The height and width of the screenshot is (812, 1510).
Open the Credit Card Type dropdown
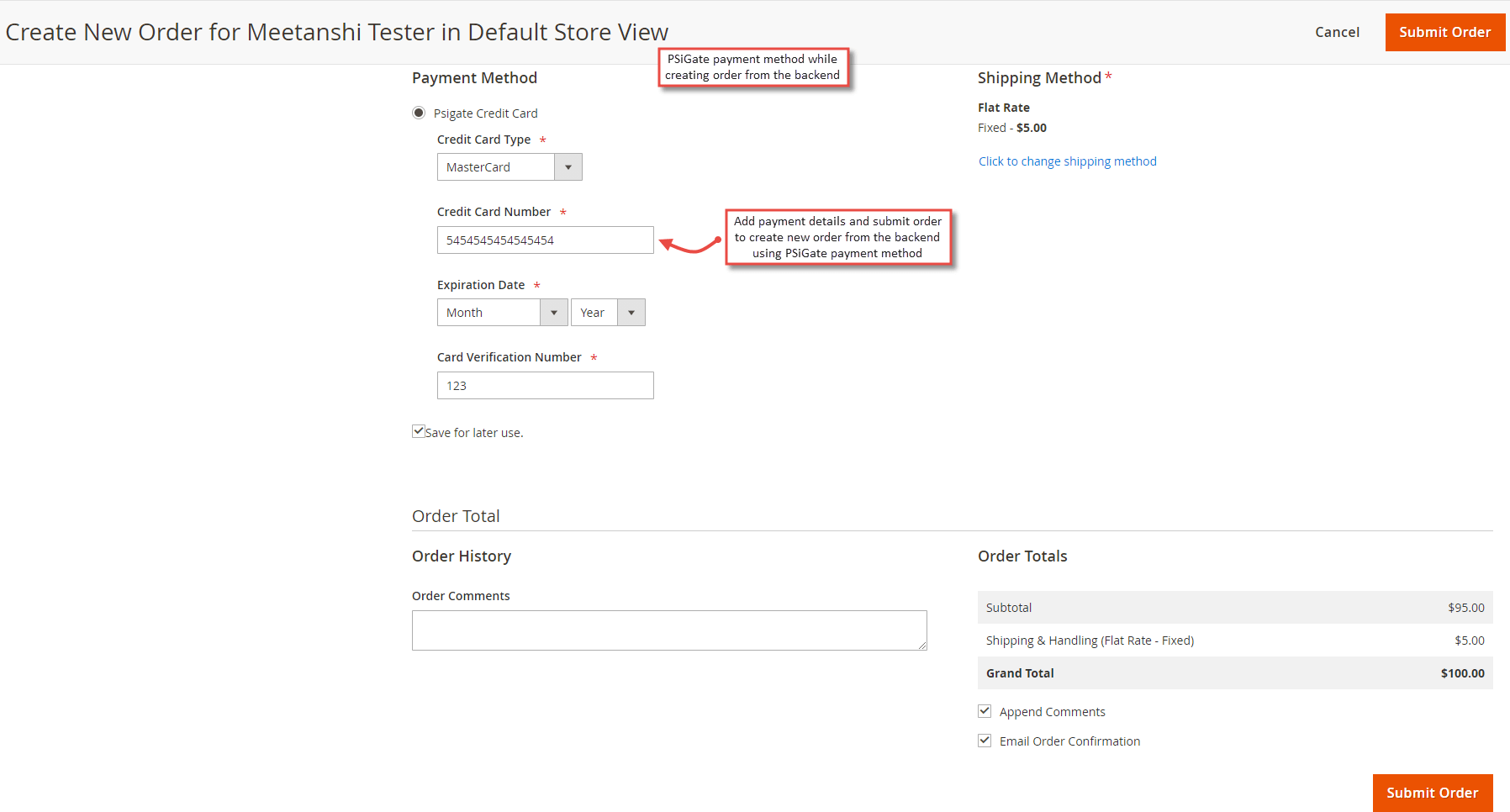(568, 166)
